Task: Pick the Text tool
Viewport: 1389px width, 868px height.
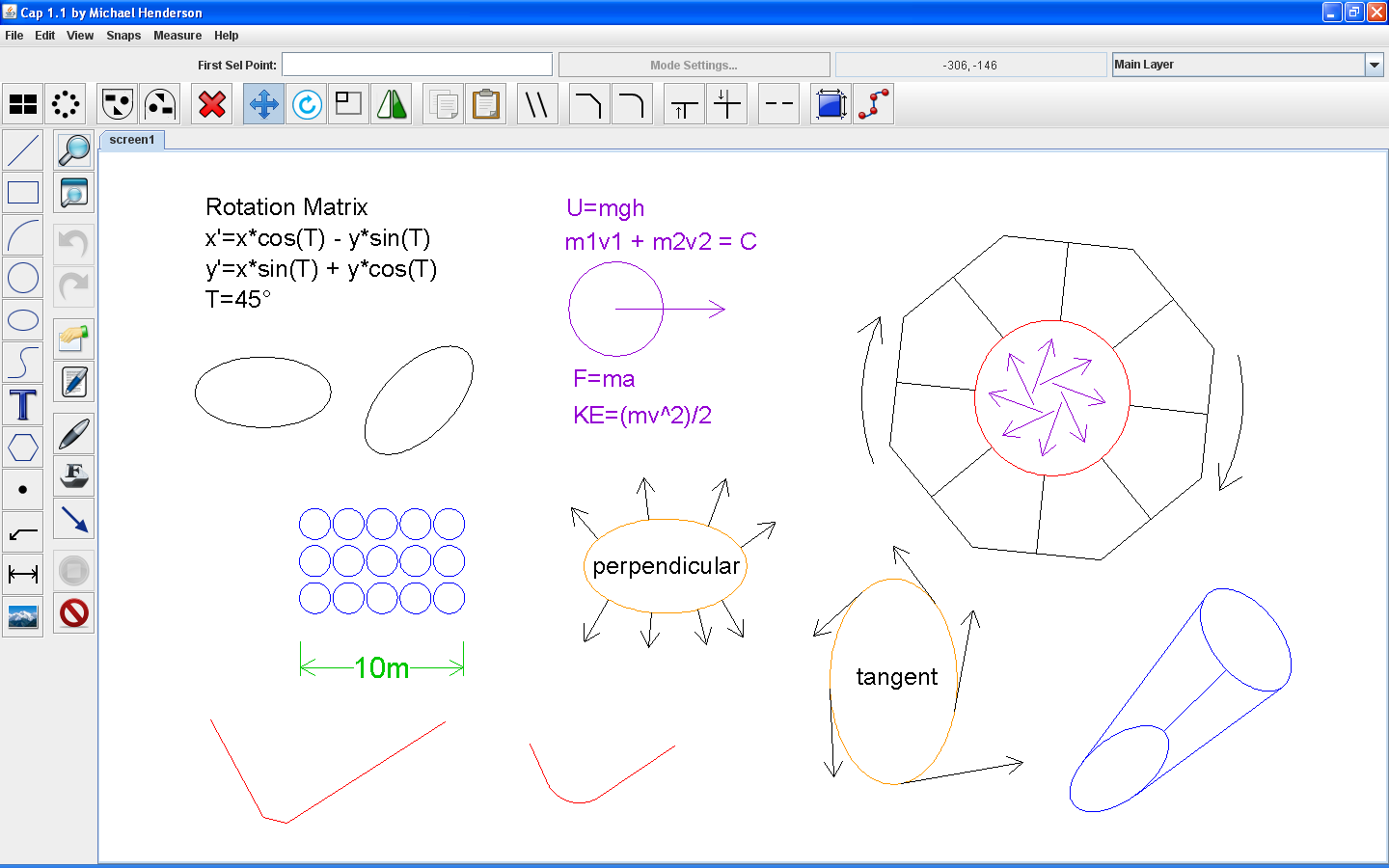Action: 23,405
